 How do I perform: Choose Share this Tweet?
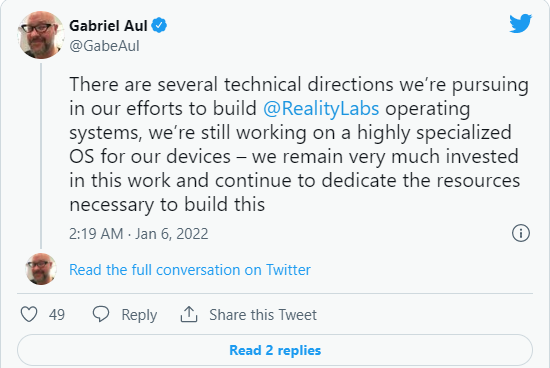(263, 315)
